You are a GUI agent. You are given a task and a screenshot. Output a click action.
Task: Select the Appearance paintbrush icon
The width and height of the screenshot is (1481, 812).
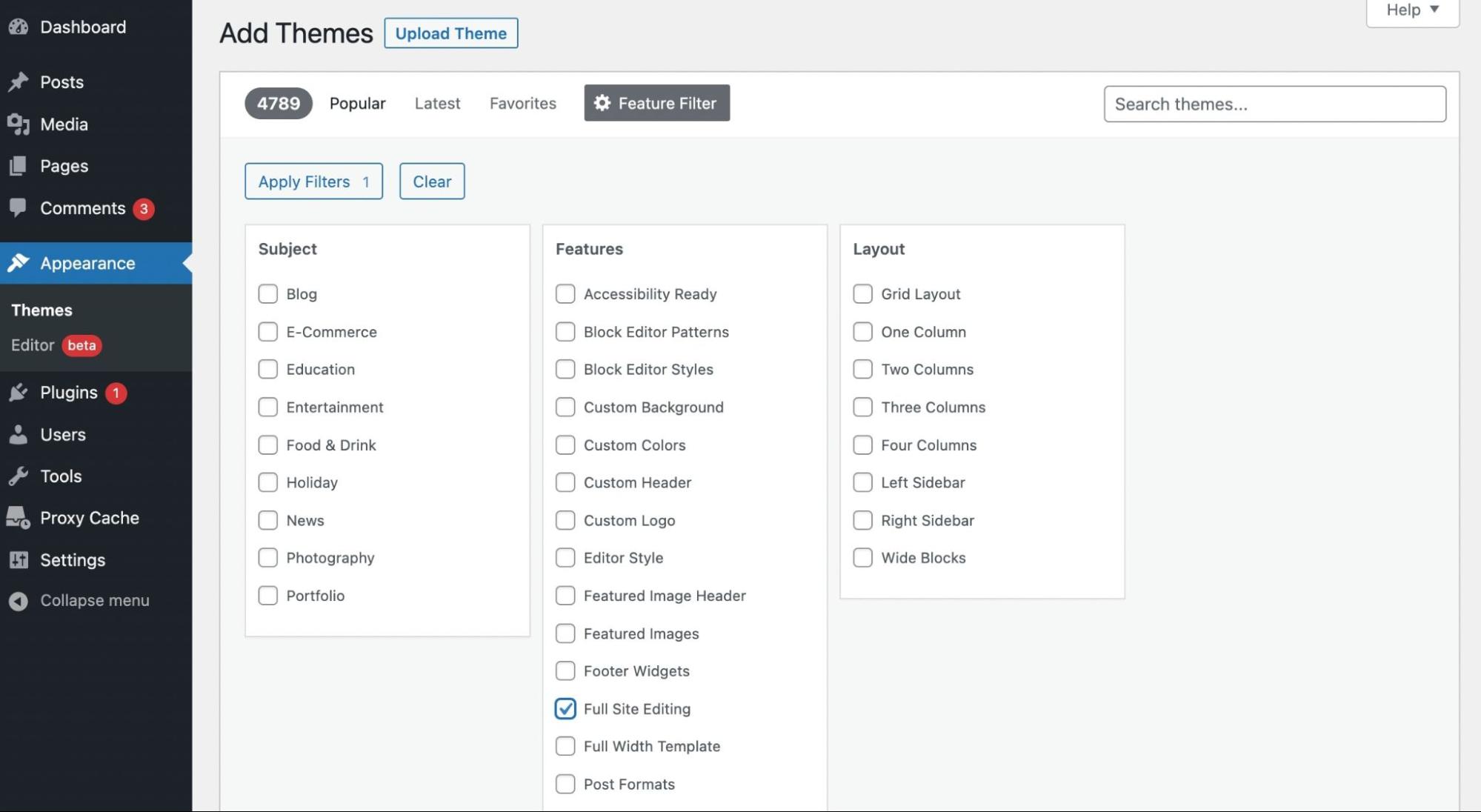click(x=19, y=263)
